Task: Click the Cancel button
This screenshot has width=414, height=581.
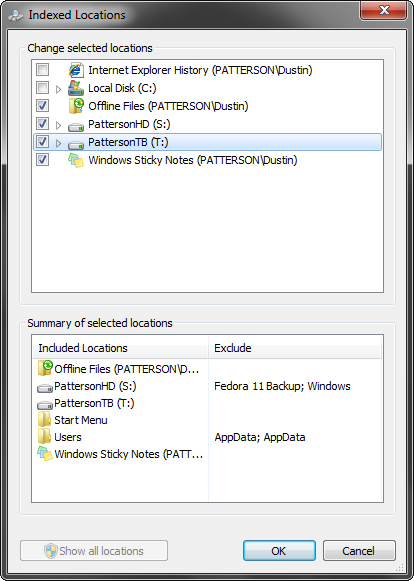Action: tap(359, 551)
